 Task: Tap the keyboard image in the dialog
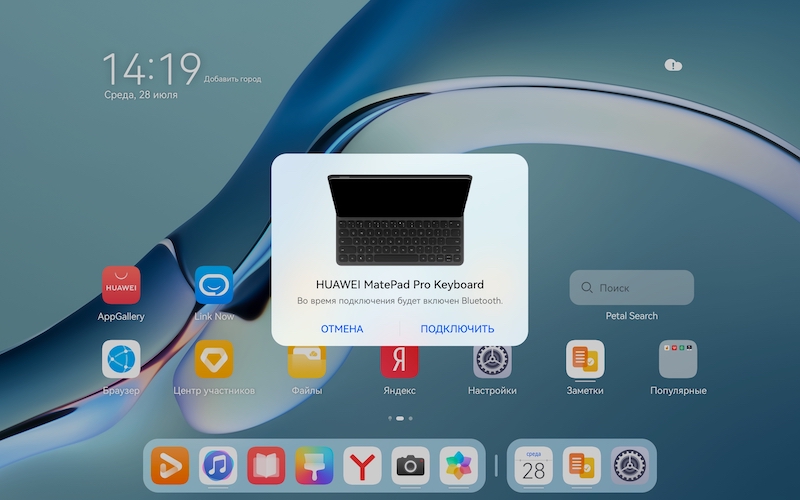point(400,220)
